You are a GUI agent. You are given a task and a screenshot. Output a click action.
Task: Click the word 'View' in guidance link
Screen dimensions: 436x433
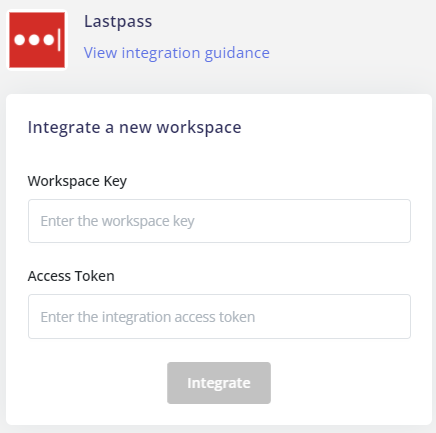(100, 53)
